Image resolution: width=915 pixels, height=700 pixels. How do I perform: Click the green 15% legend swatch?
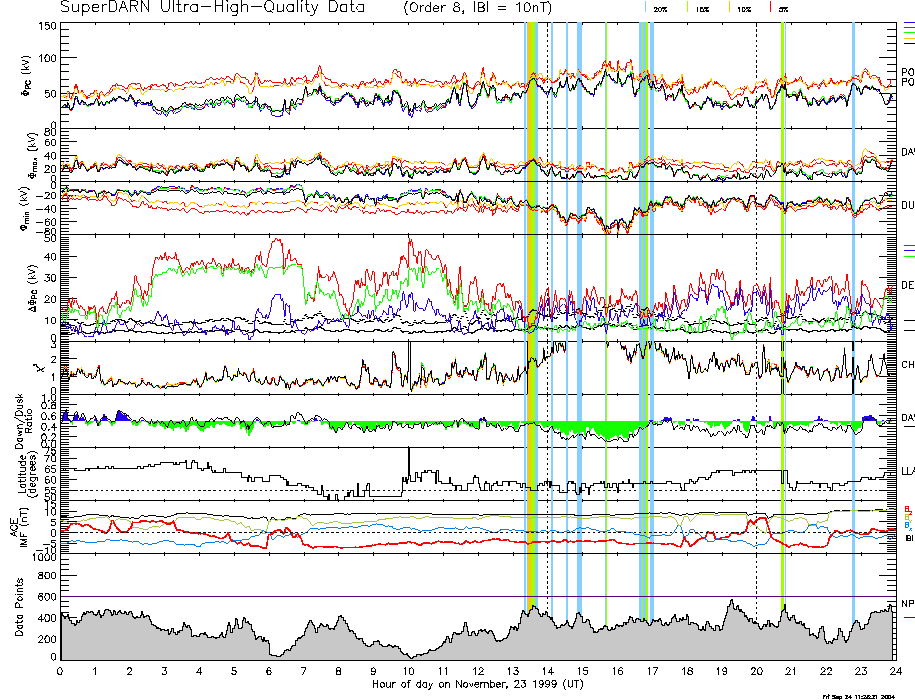(688, 8)
